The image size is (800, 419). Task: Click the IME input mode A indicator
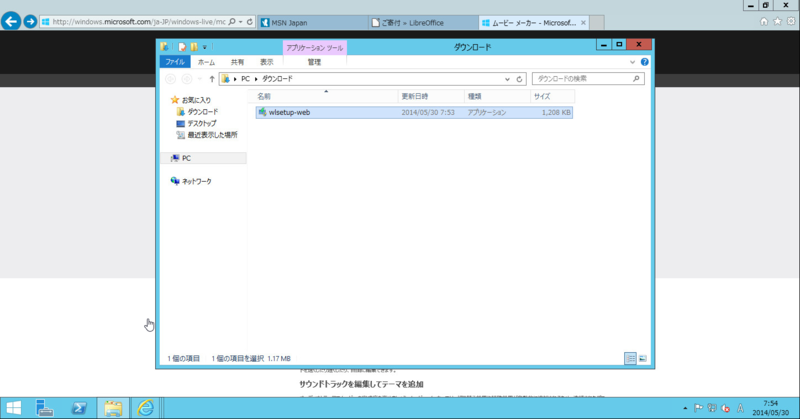pos(740,408)
